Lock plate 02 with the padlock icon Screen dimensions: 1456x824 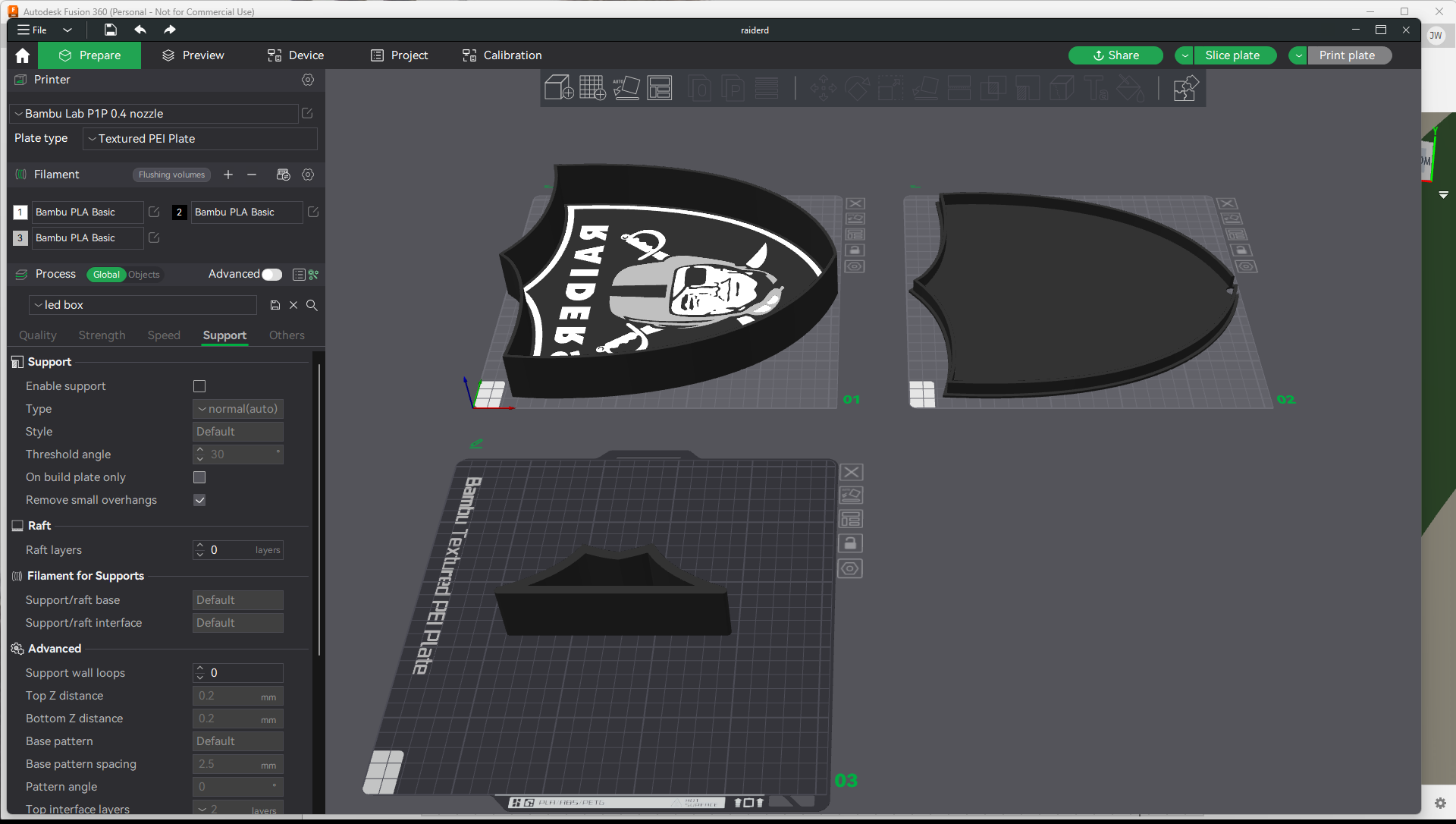tap(1241, 250)
